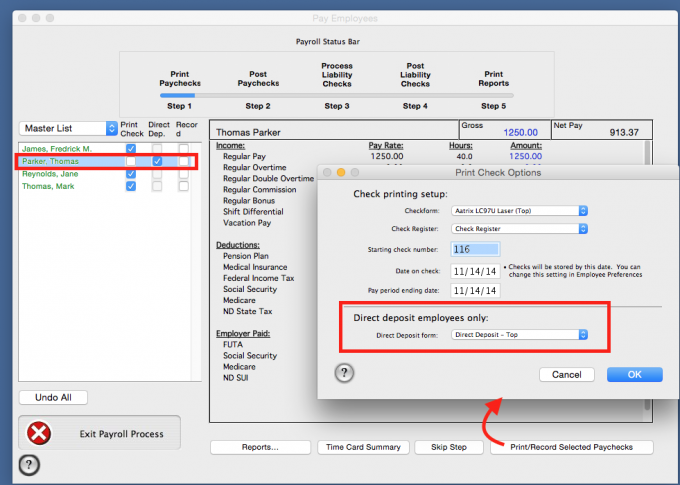
Task: Open the Master List dropdown
Action: 68,128
